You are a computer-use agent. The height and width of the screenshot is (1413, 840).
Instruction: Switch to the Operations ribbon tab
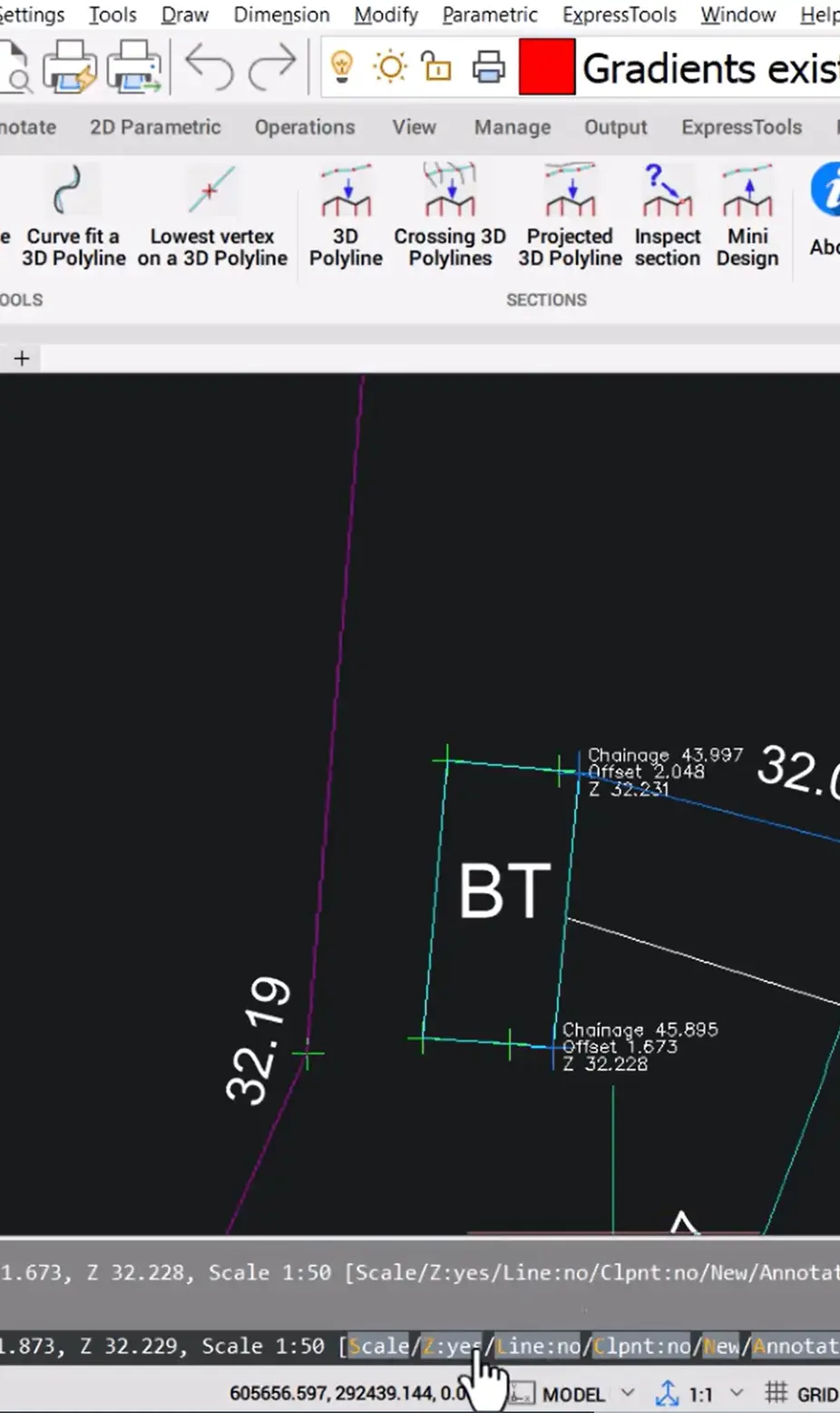click(x=305, y=127)
